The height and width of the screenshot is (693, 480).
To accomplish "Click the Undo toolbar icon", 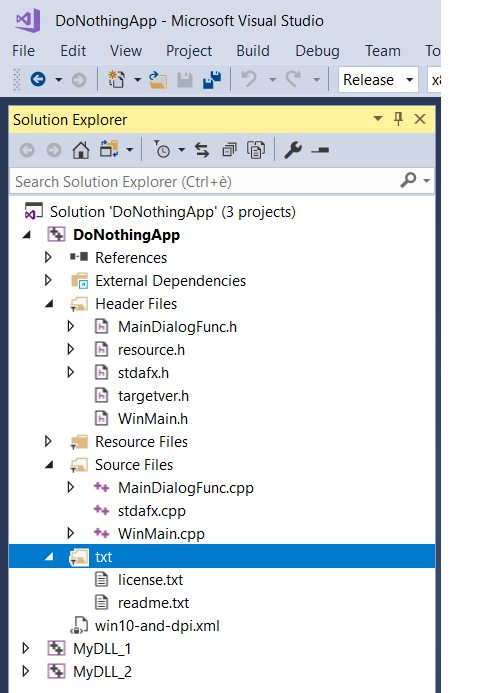I will tap(249, 80).
